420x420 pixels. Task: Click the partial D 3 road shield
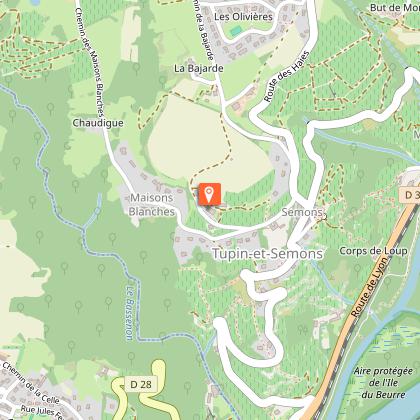pos(409,195)
